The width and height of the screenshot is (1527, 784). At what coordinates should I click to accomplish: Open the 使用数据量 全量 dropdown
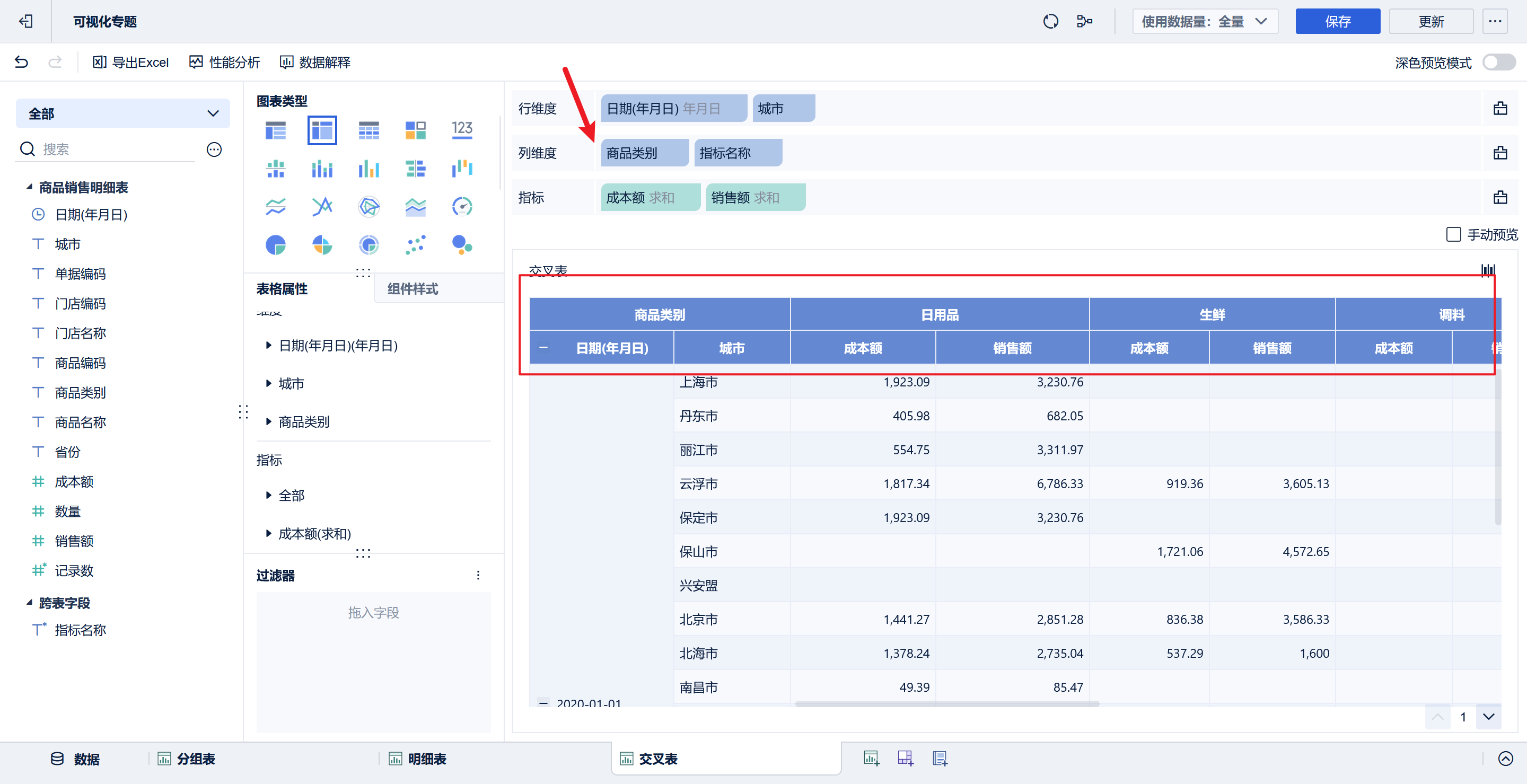point(1205,22)
